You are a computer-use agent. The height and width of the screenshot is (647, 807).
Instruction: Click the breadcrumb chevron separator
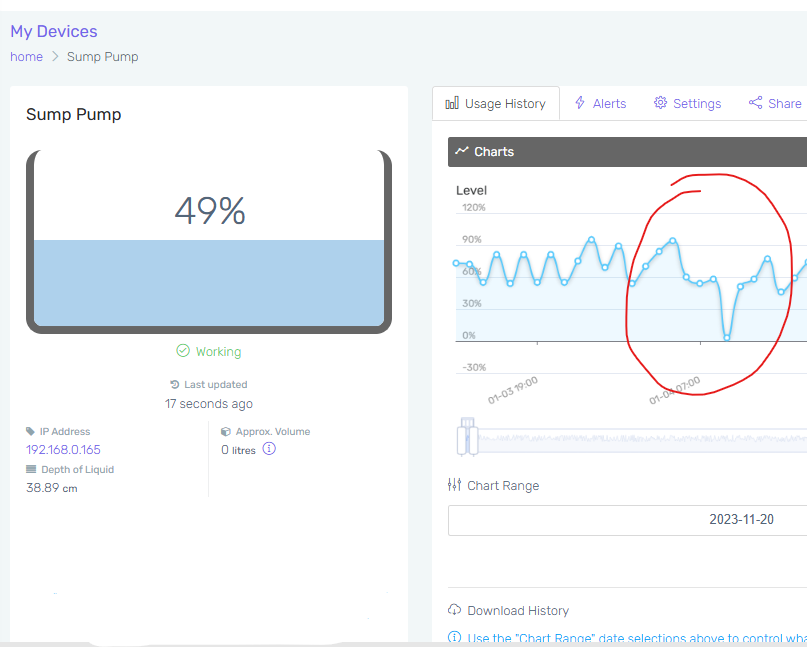pyautogui.click(x=55, y=57)
